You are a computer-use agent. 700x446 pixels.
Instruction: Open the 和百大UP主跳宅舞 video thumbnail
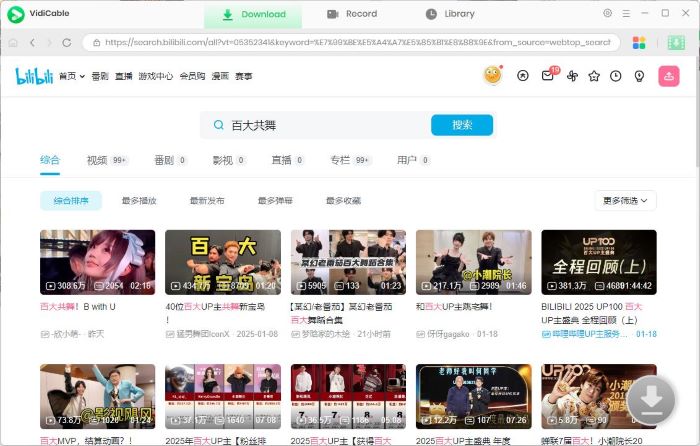point(474,263)
